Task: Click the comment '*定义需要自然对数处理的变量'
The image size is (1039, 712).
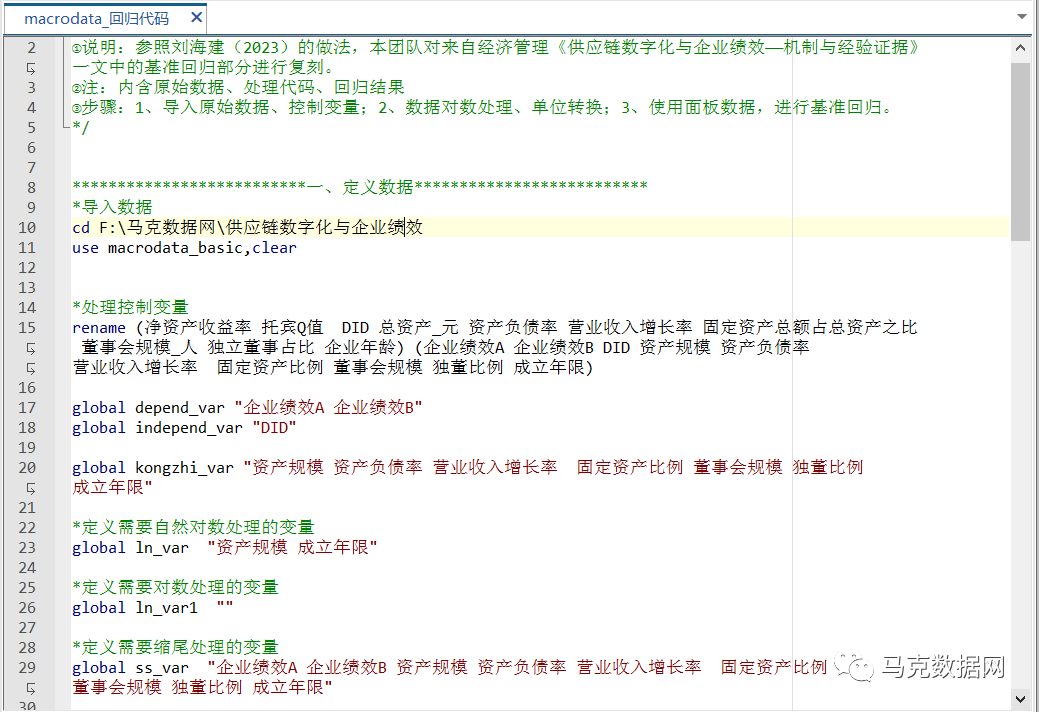Action: pos(193,528)
